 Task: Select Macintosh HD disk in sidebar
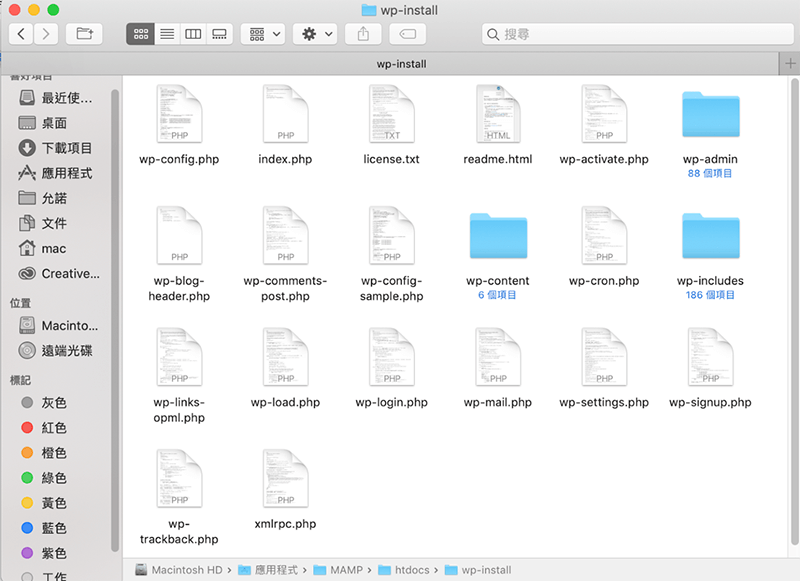[59, 325]
